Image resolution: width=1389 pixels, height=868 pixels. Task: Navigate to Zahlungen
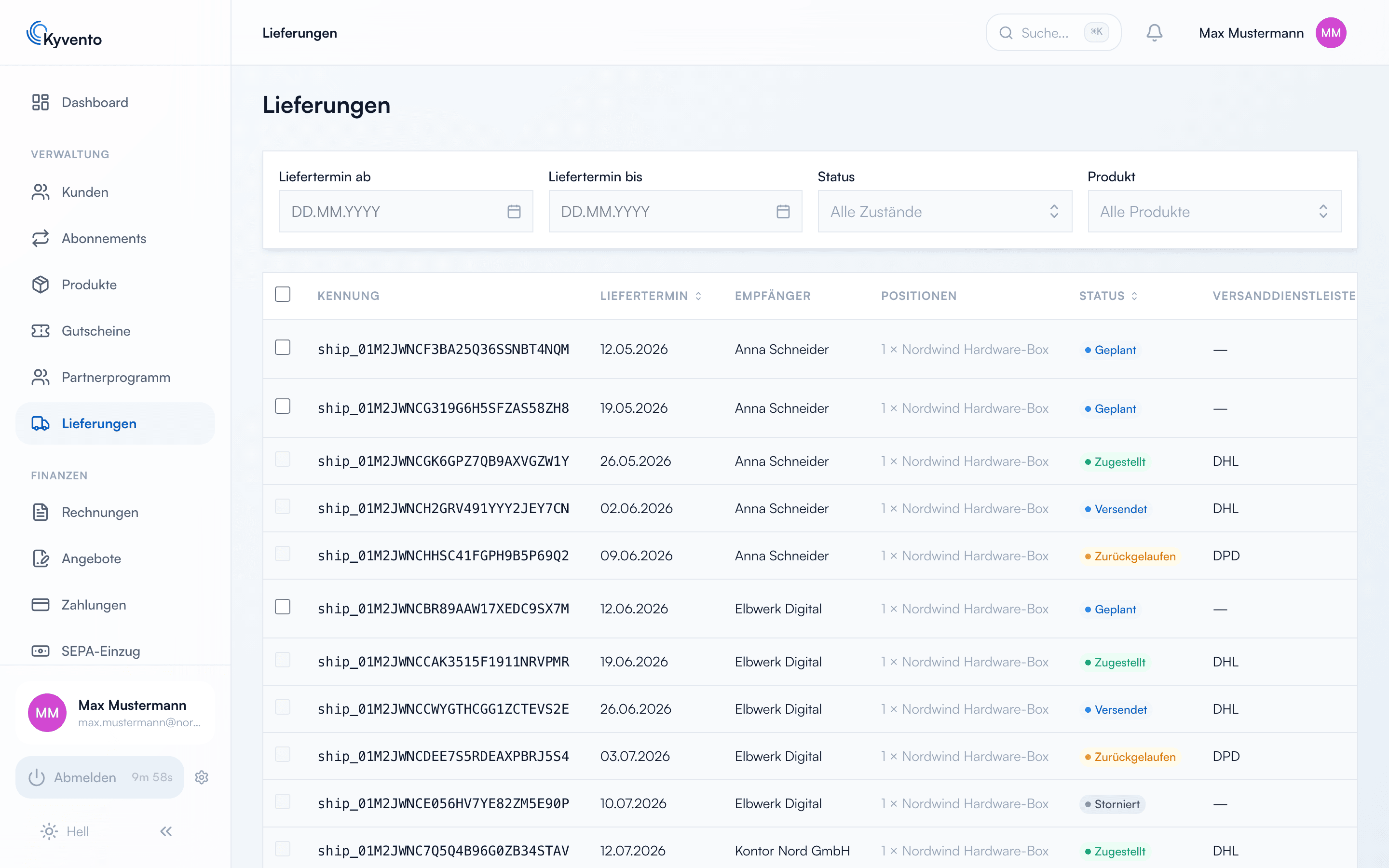(x=115, y=605)
